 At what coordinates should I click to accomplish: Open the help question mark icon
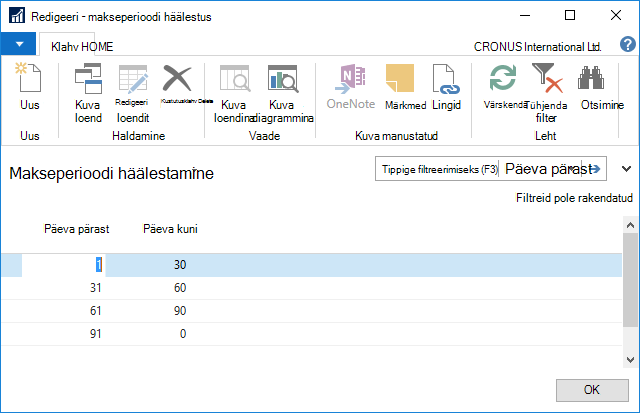628,44
